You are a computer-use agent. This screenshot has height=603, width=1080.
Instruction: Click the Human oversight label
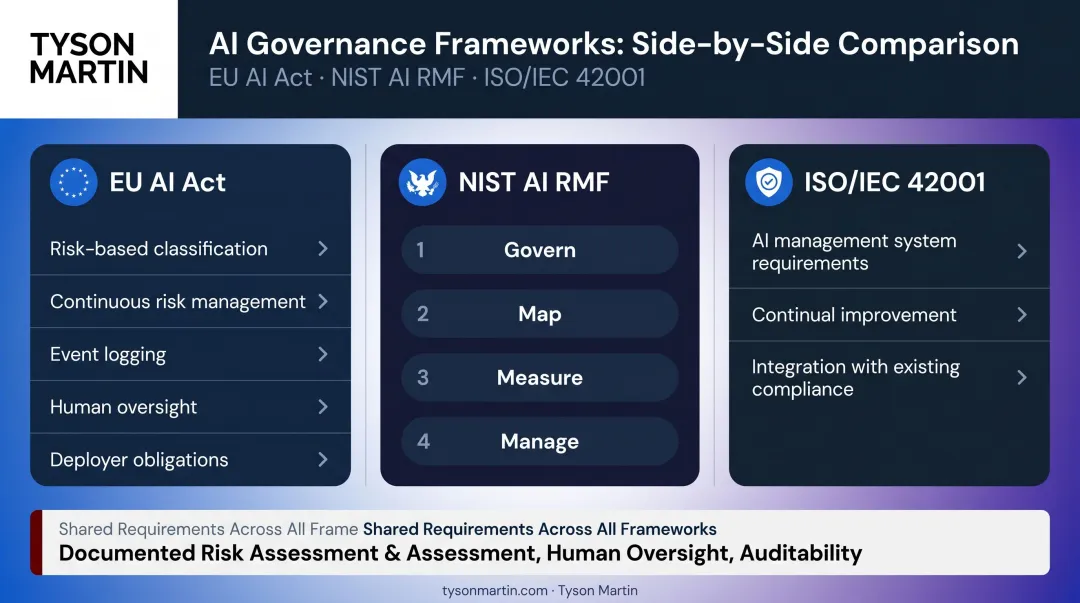pos(123,407)
